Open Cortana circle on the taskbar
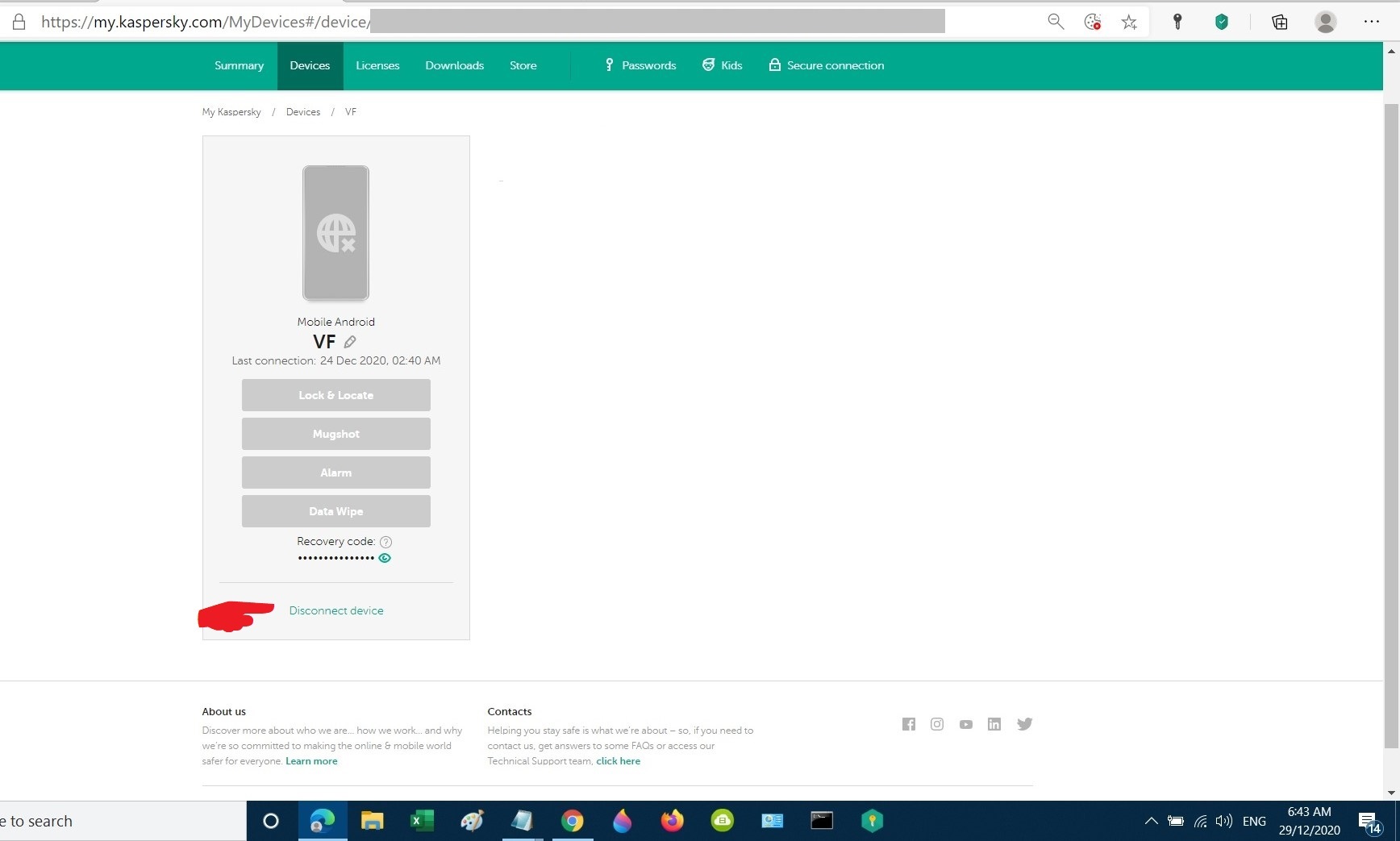The width and height of the screenshot is (1400, 841). (271, 821)
